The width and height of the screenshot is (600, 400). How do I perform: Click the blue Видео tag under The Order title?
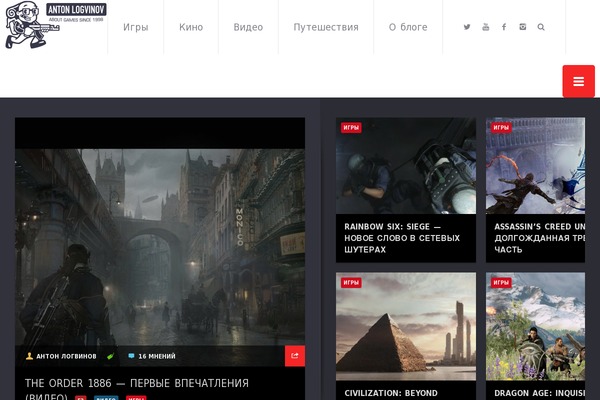click(x=106, y=398)
